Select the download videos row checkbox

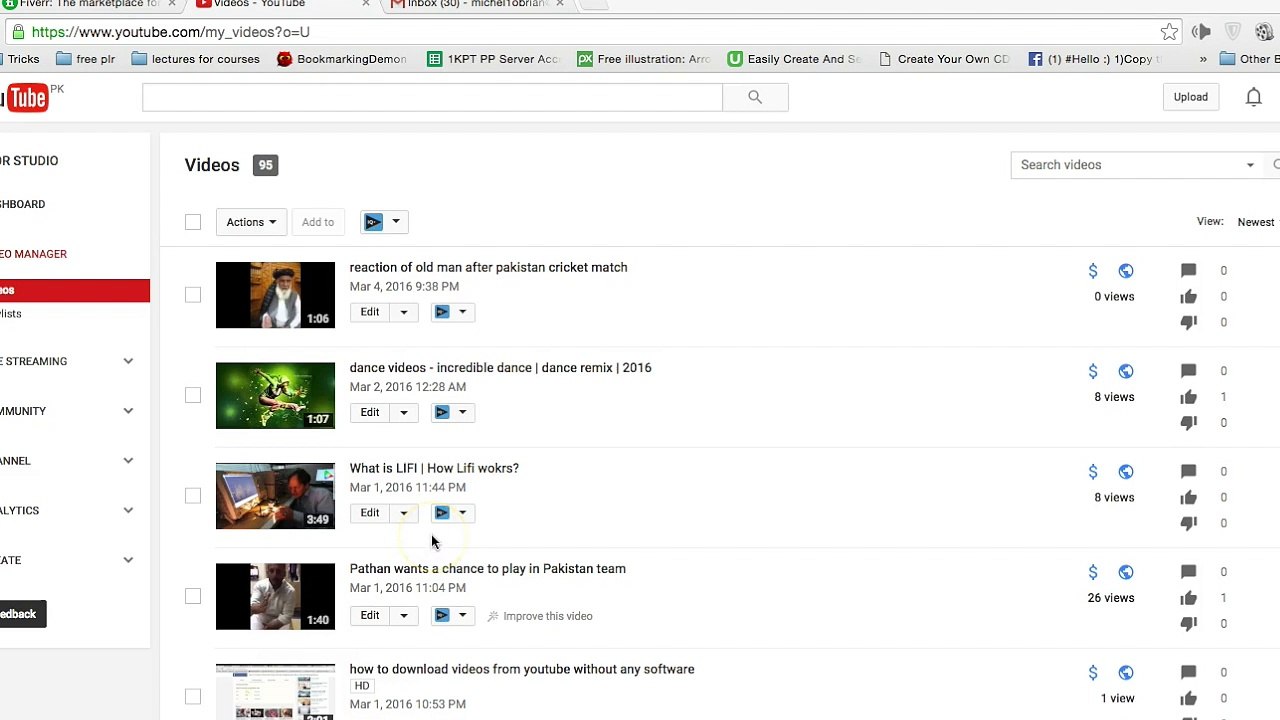click(x=193, y=697)
